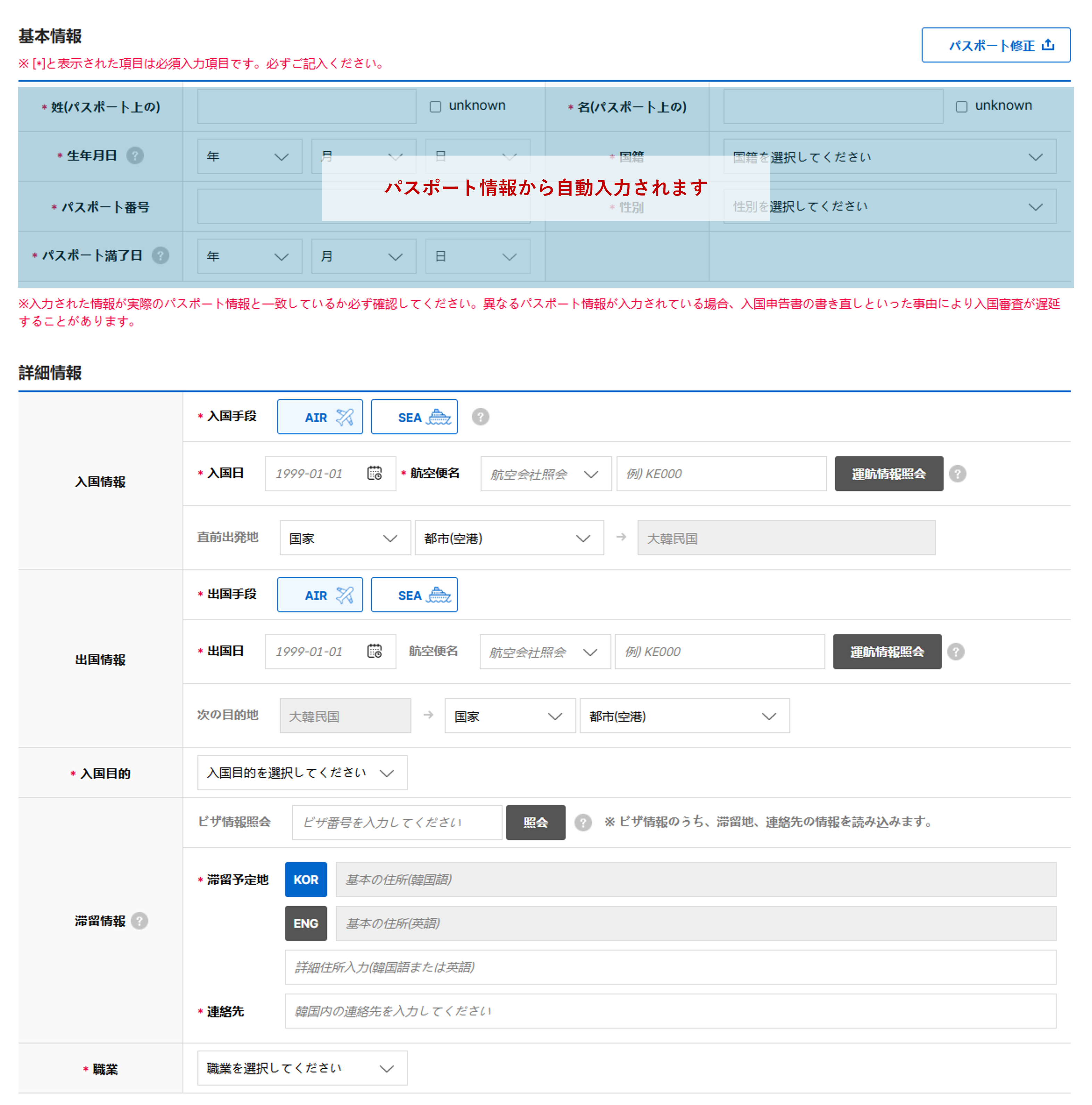Click calendar icon in 入国日 field
The width and height of the screenshot is (1092, 1105).
pos(374,474)
